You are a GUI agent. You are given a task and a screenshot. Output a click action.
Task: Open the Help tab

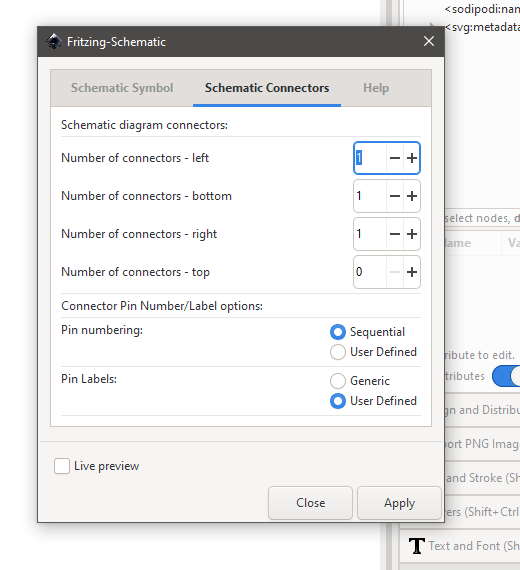pyautogui.click(x=376, y=88)
